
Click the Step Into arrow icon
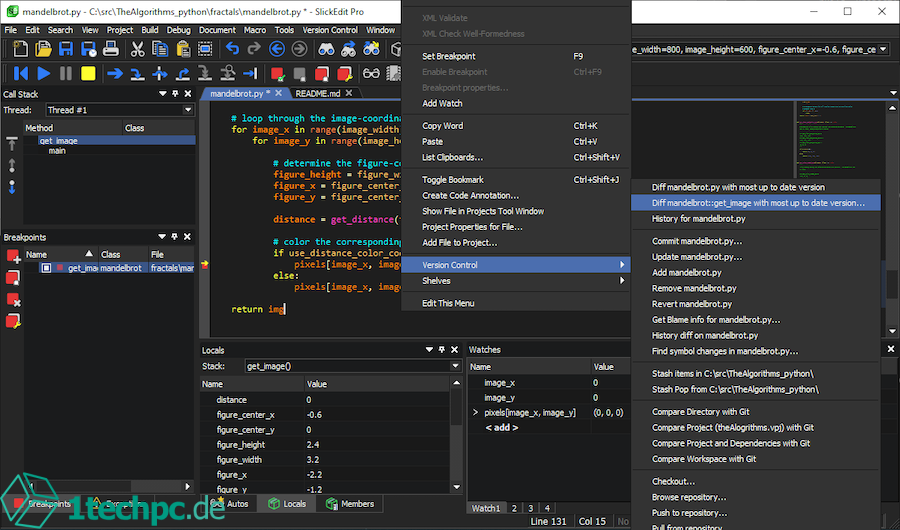(136, 73)
